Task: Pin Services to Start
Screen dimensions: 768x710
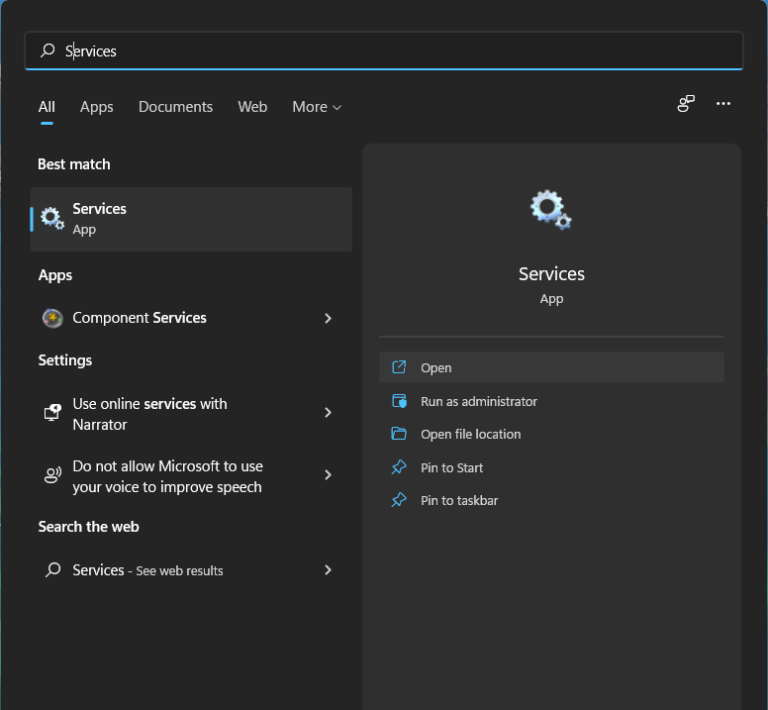Action: point(452,468)
